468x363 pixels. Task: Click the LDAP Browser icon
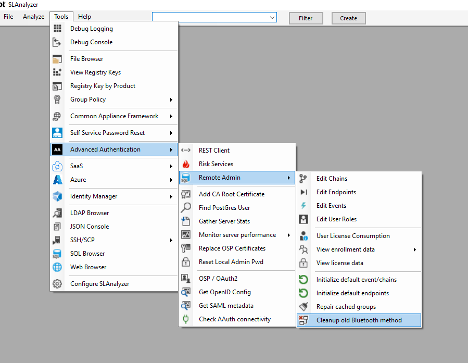(57, 213)
